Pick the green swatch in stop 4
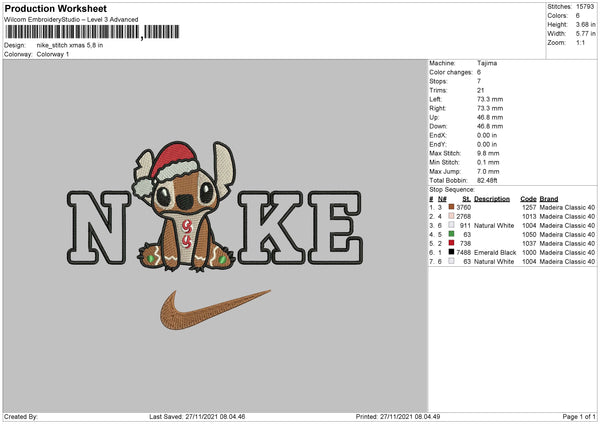Screen dimensions: 600x424 (x=452, y=234)
